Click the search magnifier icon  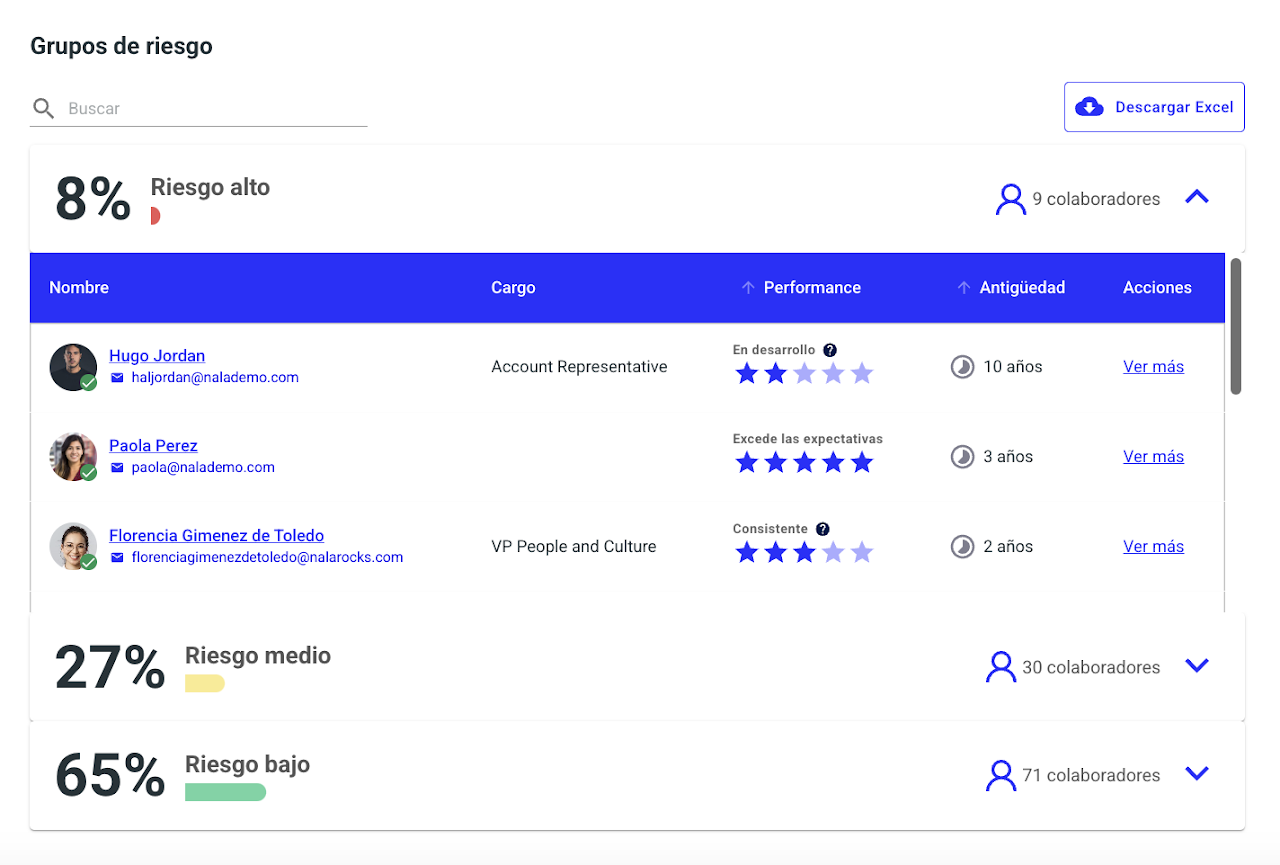[43, 108]
